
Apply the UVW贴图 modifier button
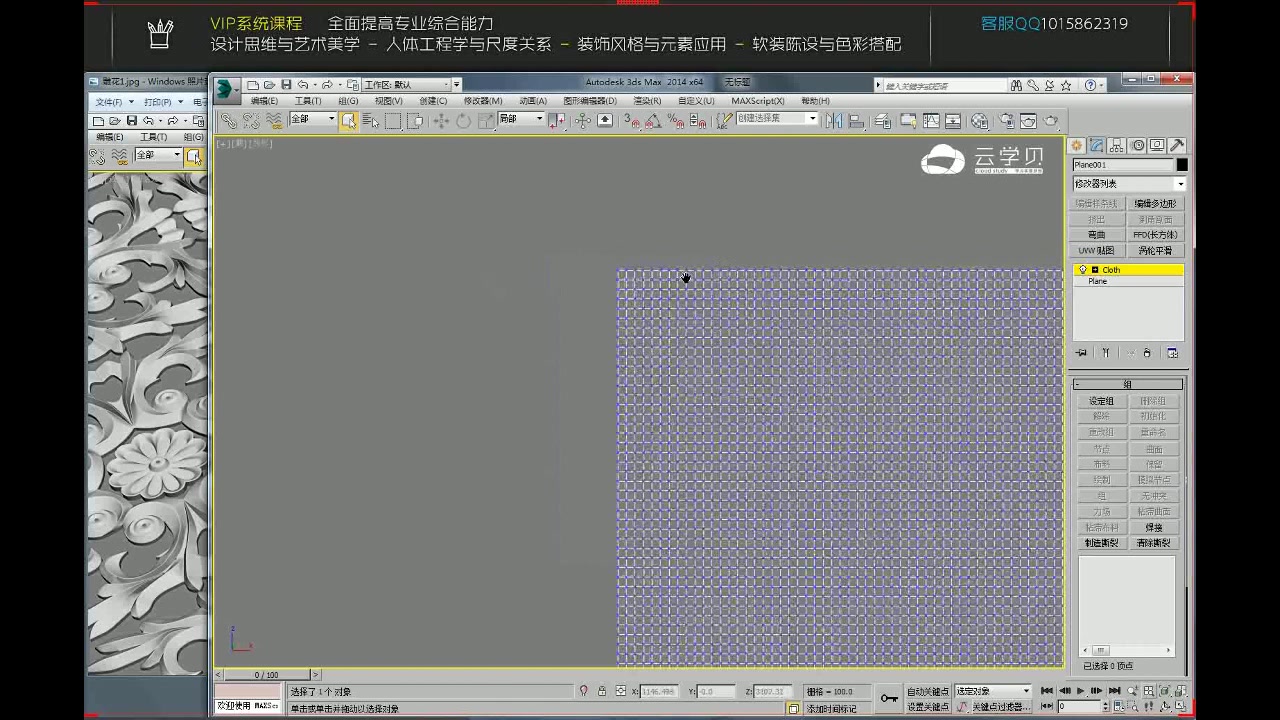1097,250
